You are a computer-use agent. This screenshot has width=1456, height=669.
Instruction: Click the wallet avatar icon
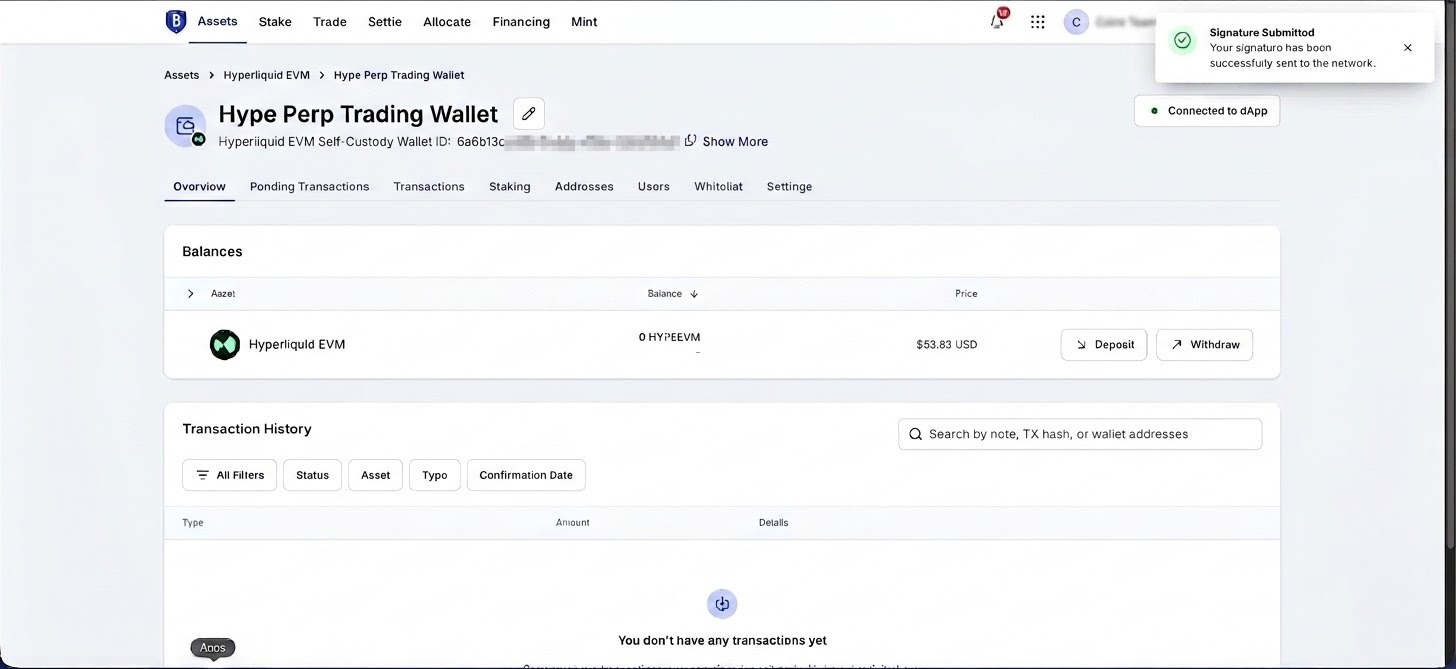(185, 126)
